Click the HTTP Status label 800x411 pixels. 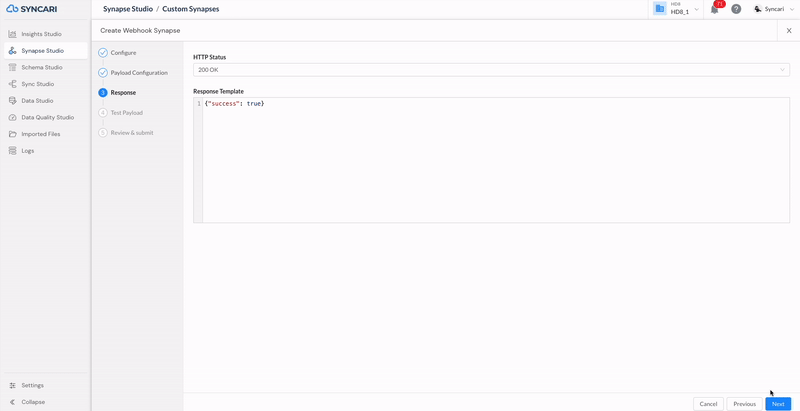point(210,57)
